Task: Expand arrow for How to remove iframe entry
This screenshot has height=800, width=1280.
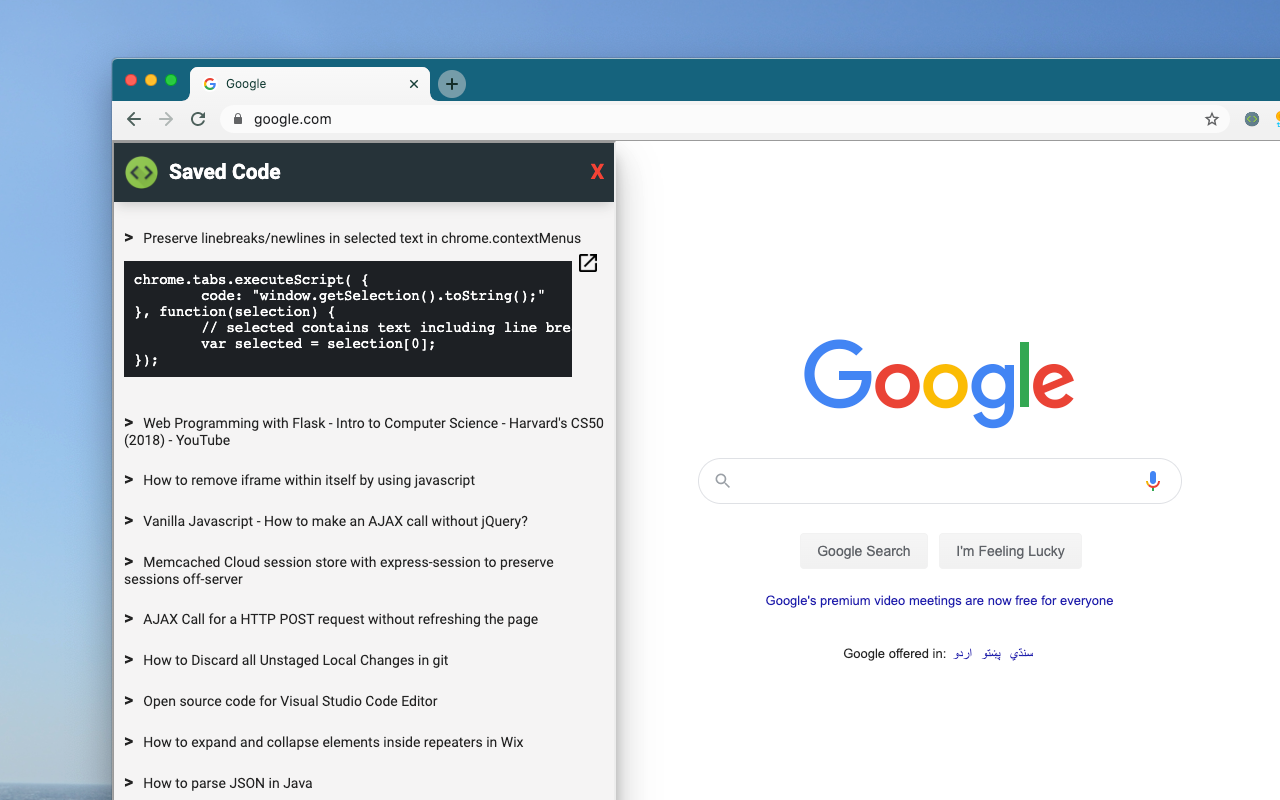Action: click(129, 480)
